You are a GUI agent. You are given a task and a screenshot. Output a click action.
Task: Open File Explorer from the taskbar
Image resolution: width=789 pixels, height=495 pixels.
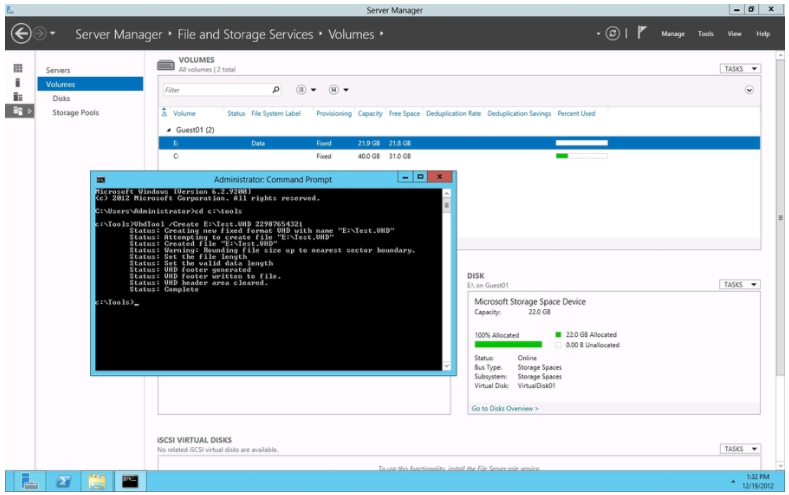click(x=97, y=482)
